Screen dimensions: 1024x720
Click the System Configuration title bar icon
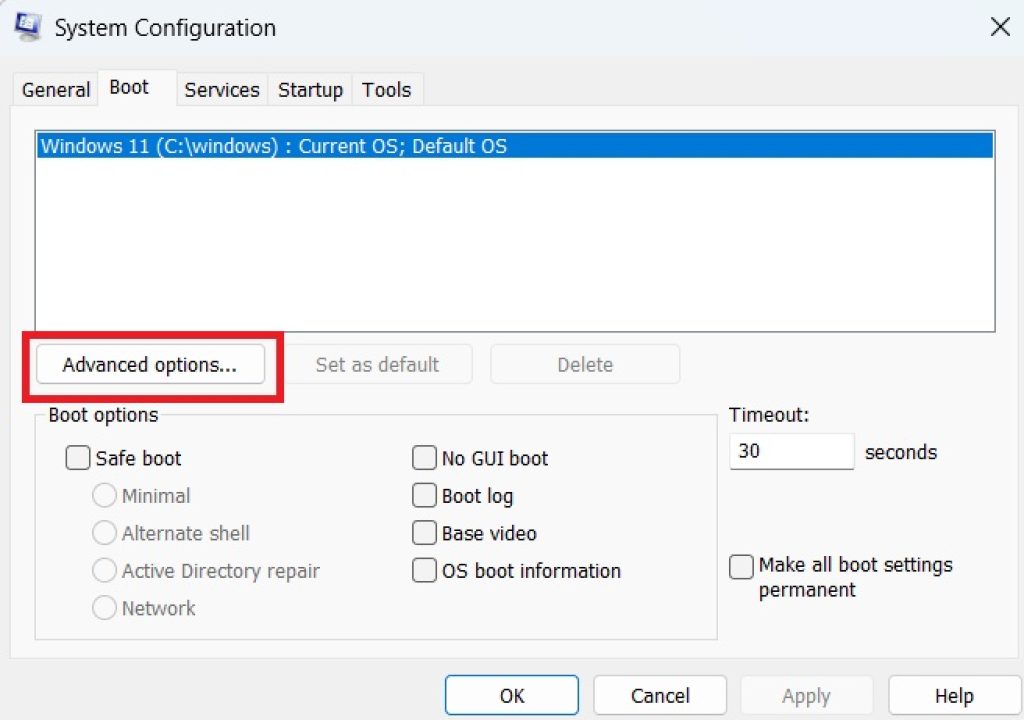tap(28, 27)
